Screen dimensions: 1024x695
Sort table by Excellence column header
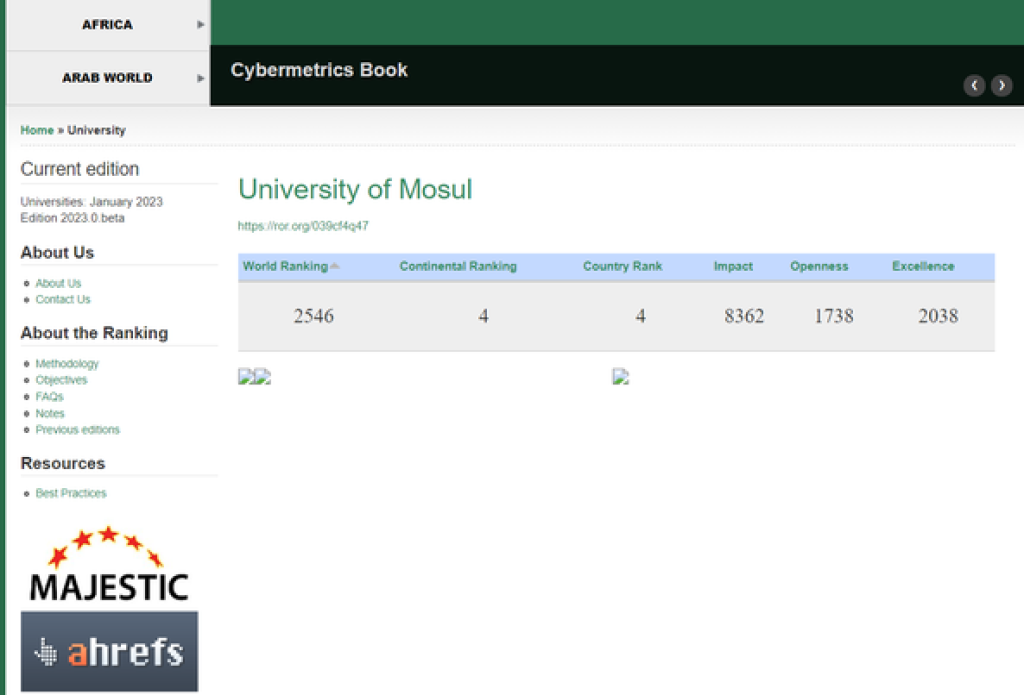pyautogui.click(x=923, y=266)
